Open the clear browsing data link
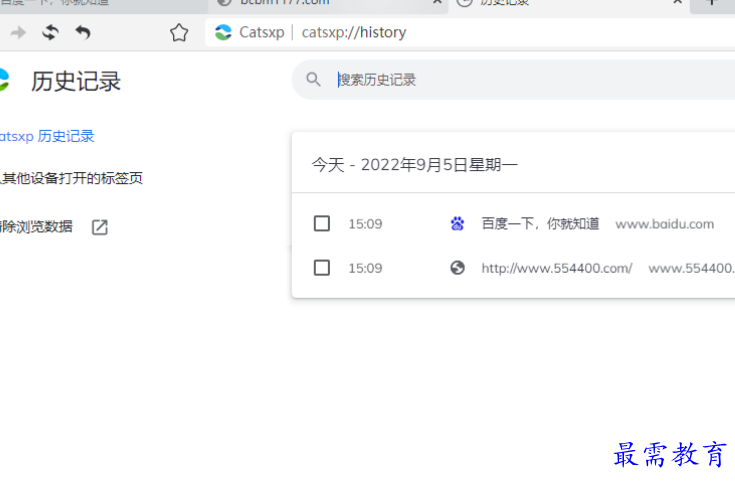Screen dimensions: 735x486 tap(37, 227)
